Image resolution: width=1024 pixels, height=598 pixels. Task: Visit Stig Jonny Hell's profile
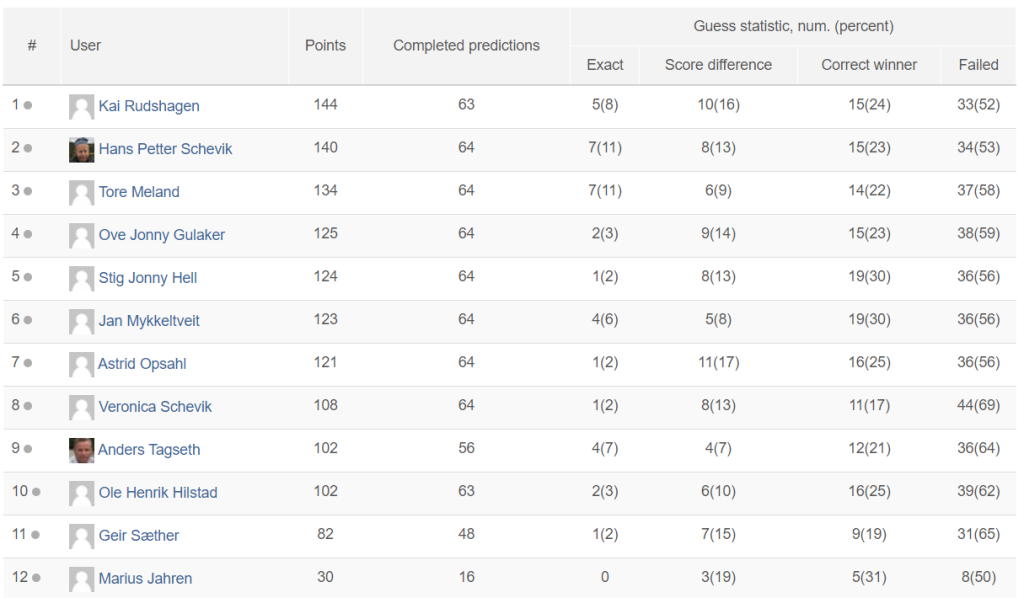(148, 277)
